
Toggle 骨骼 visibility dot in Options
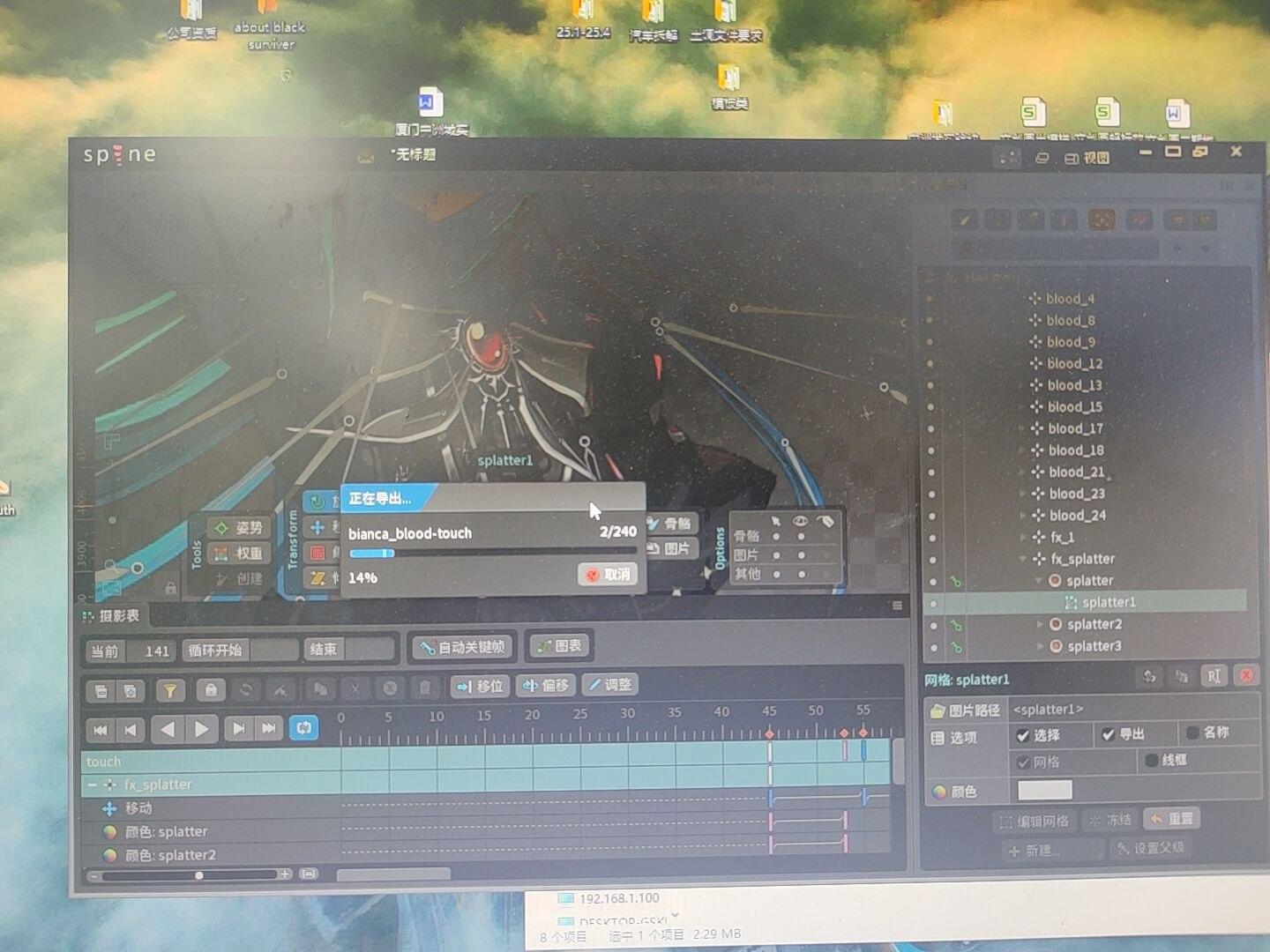801,536
